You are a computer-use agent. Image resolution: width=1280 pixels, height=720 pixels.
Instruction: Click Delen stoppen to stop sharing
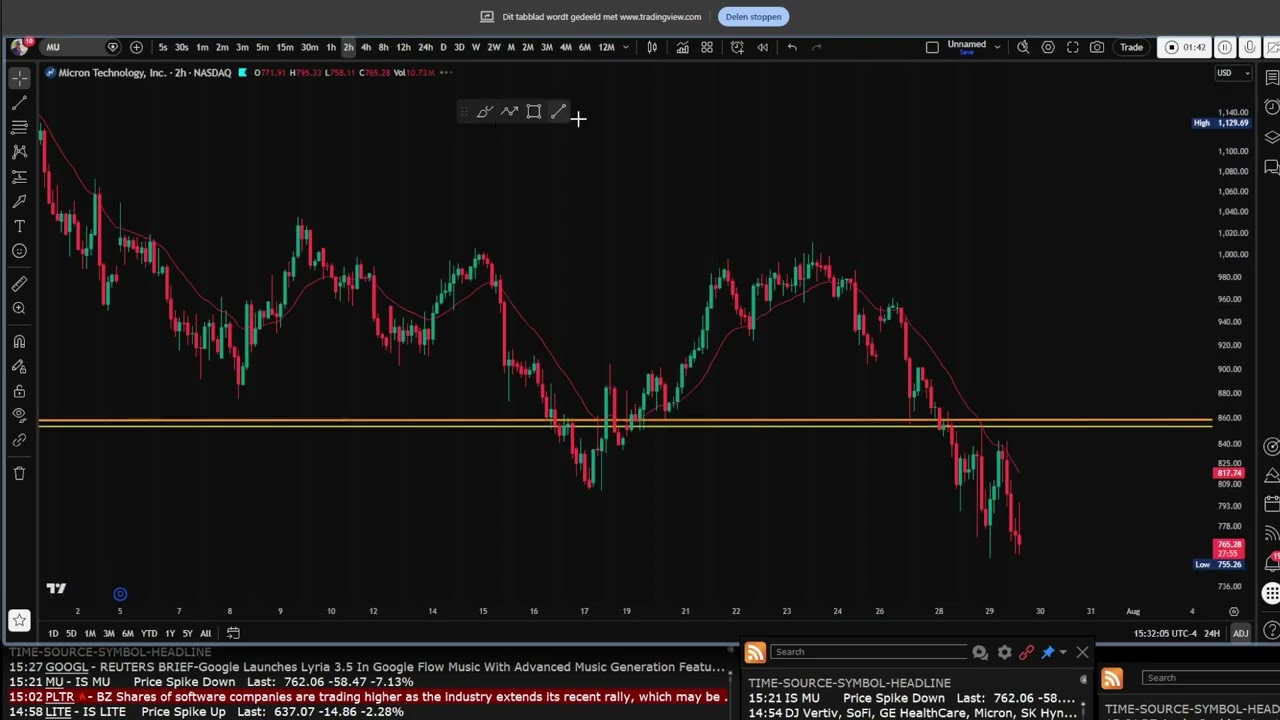753,16
